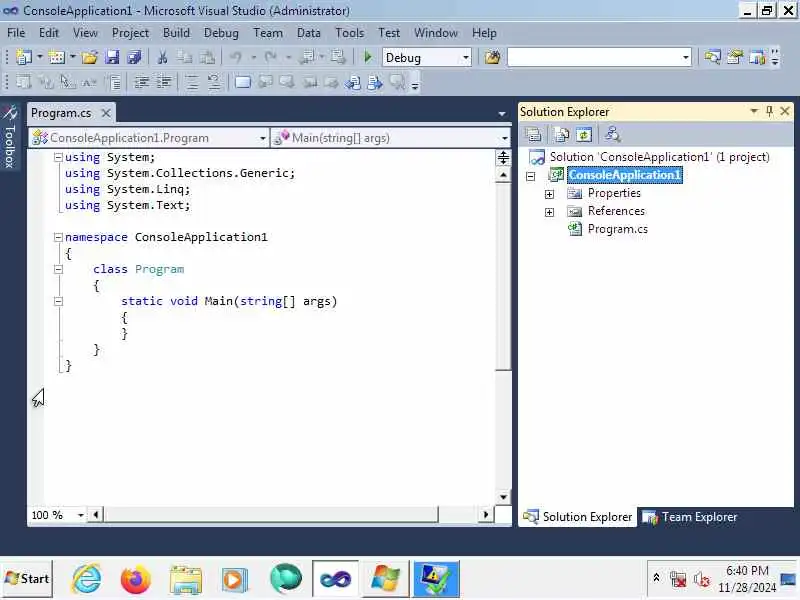Click the Save All stacked floppy disks icon

(x=134, y=57)
